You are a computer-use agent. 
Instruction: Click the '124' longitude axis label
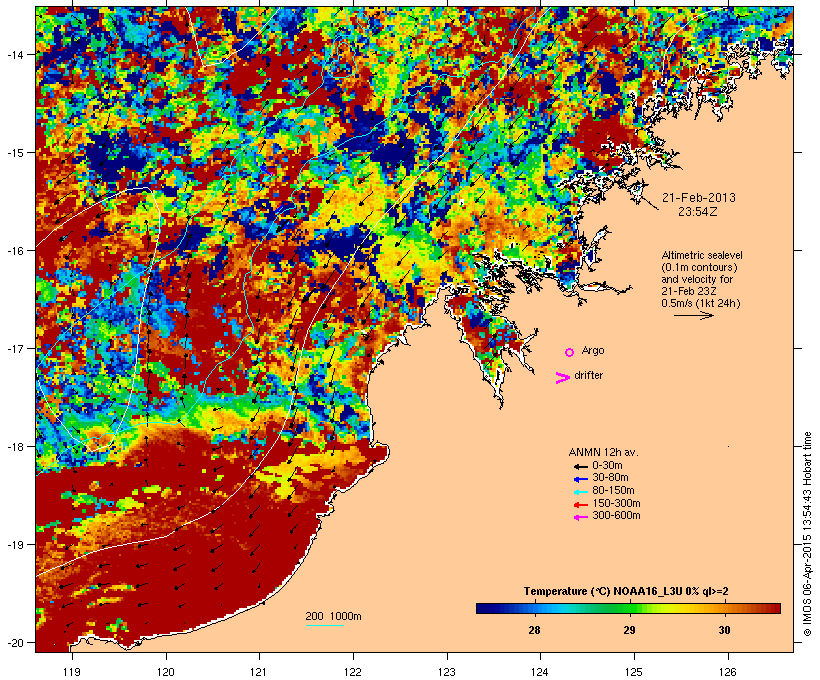tap(540, 672)
